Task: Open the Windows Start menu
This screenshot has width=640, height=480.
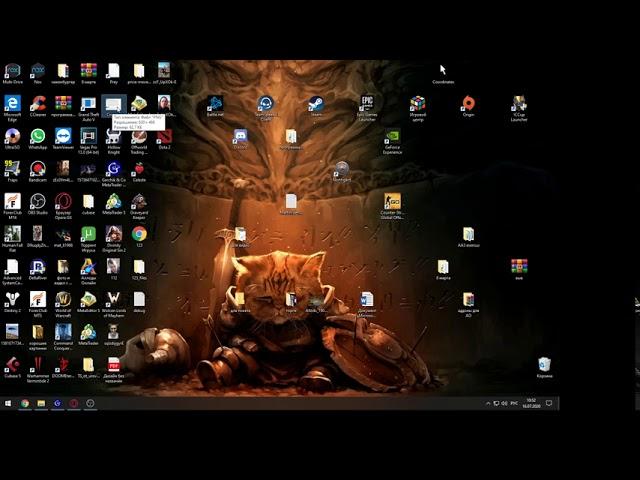Action: (x=8, y=403)
